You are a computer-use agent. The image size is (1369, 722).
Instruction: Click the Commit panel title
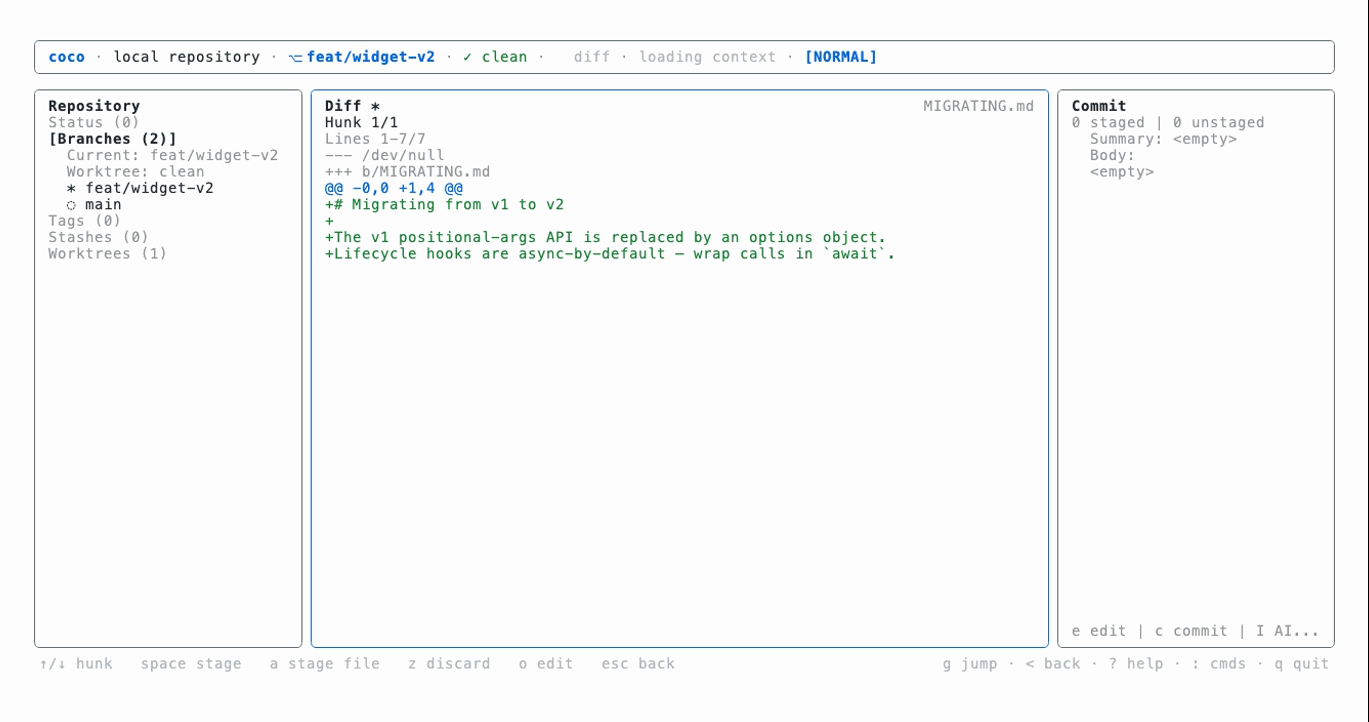click(1099, 106)
